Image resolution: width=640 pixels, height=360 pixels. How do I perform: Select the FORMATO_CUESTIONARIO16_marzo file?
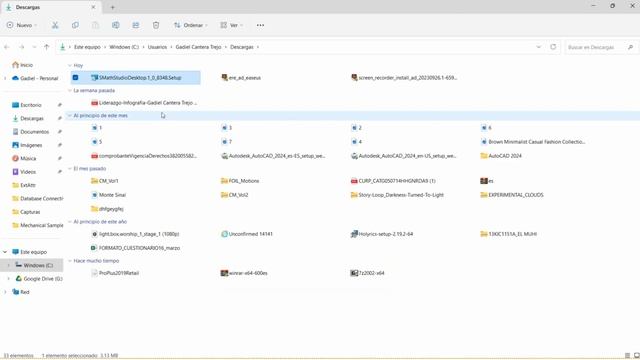[136, 248]
